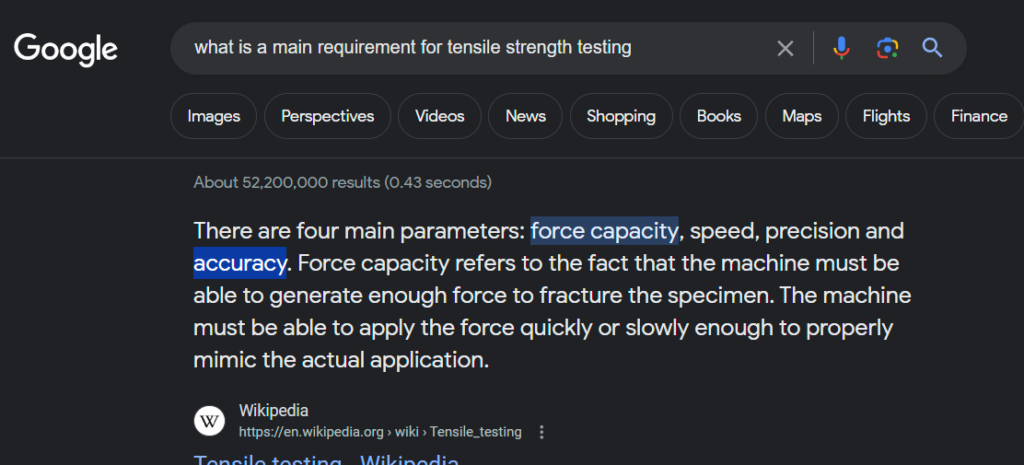
Task: Open the three-dot menu beside Wikipedia URL
Action: (542, 432)
